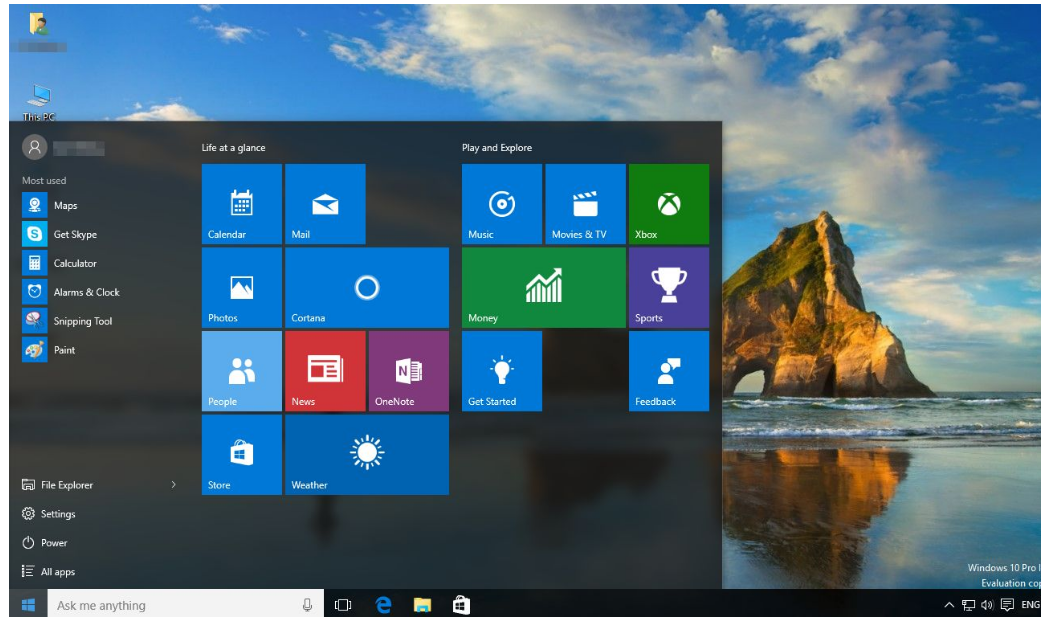Open the Store tile
The height and width of the screenshot is (617, 1041).
click(241, 455)
